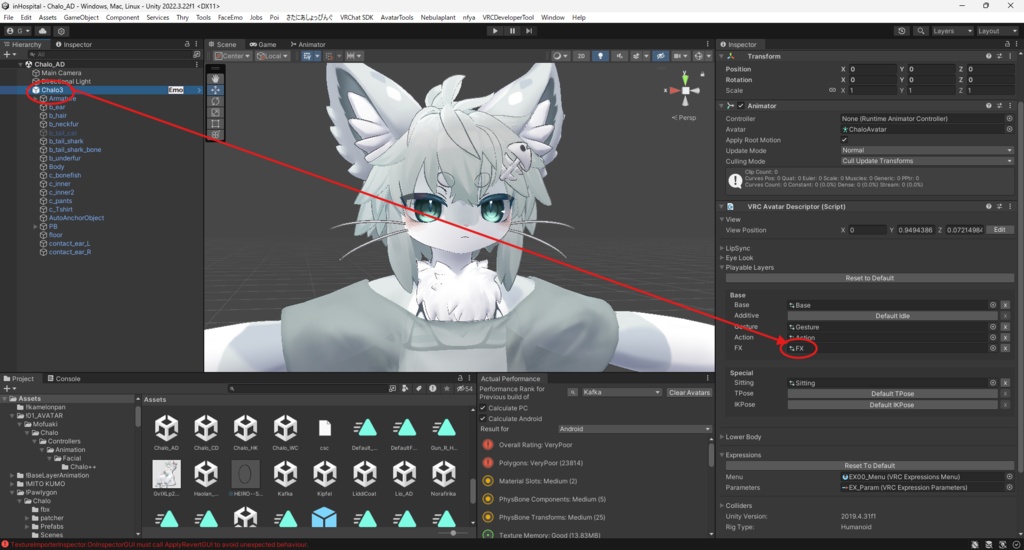
Task: Toggle scene lighting bulb icon
Action: (600, 56)
